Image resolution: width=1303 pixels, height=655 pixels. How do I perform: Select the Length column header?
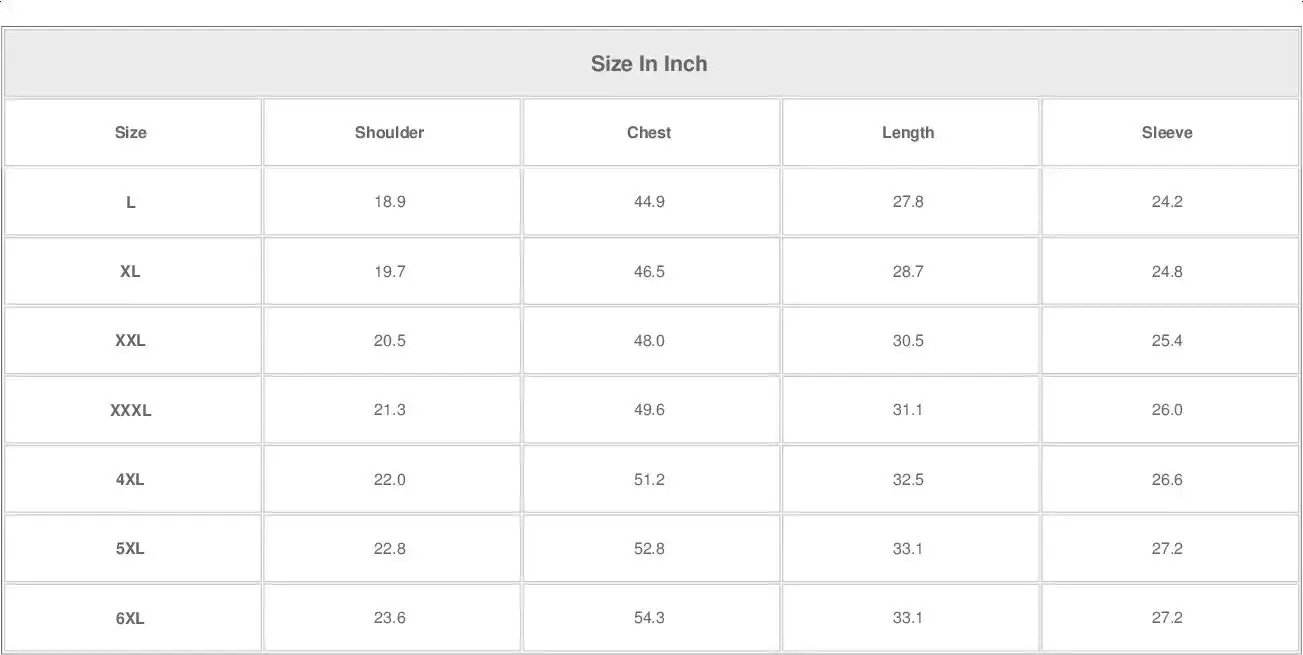[x=908, y=132]
